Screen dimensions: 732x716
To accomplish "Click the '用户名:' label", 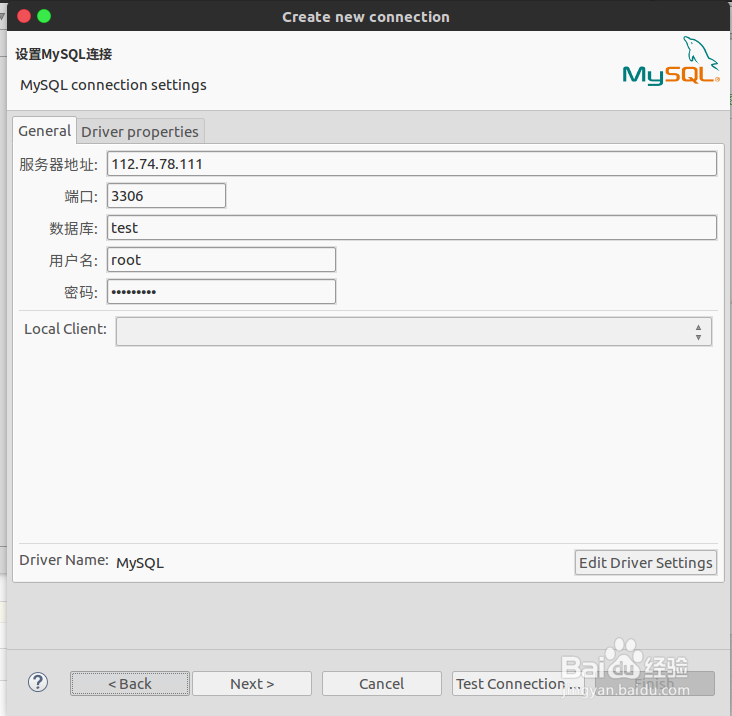I will (73, 260).
